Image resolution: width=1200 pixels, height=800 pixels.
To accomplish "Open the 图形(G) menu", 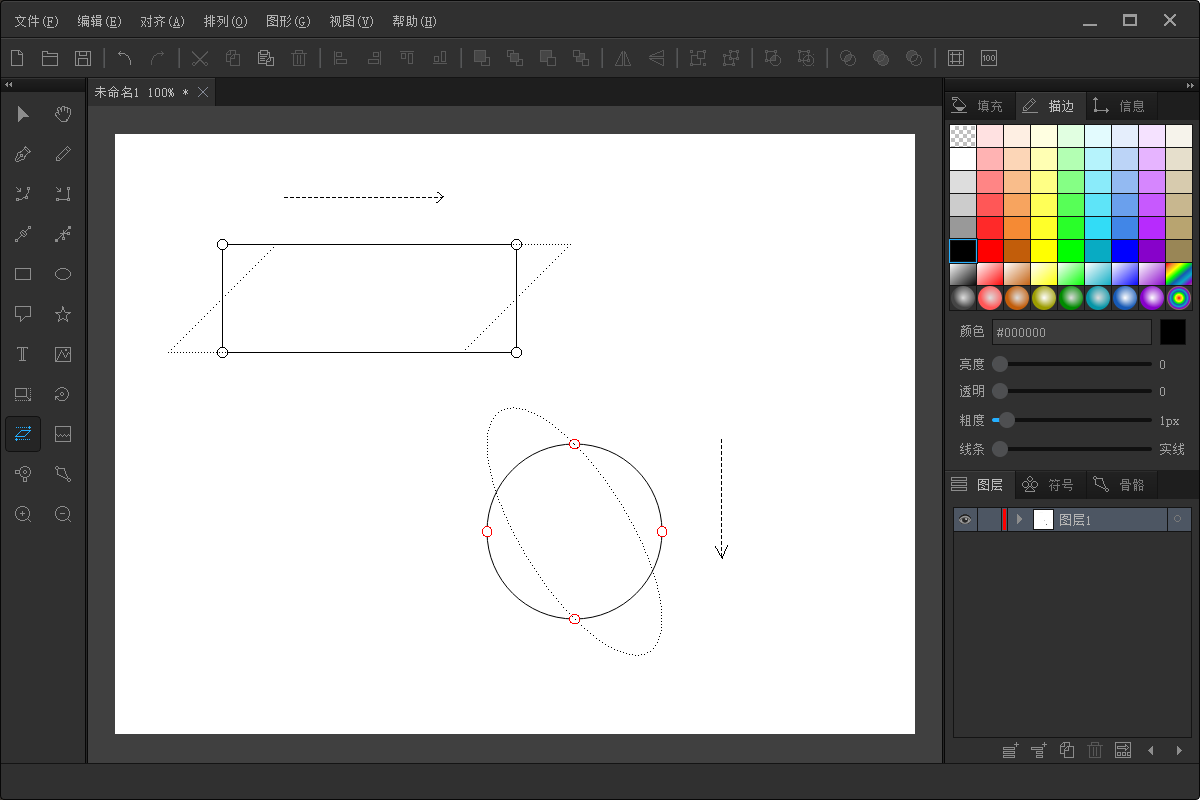I will coord(288,21).
